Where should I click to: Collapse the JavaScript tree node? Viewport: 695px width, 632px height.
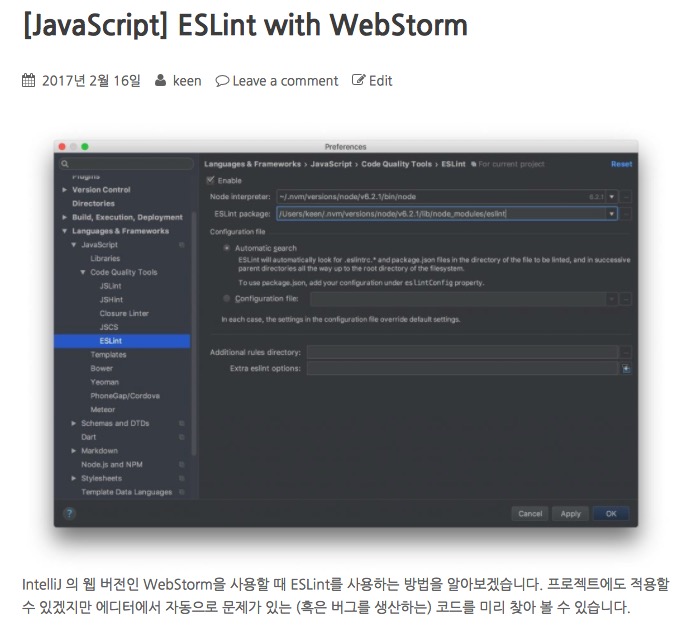coord(74,245)
